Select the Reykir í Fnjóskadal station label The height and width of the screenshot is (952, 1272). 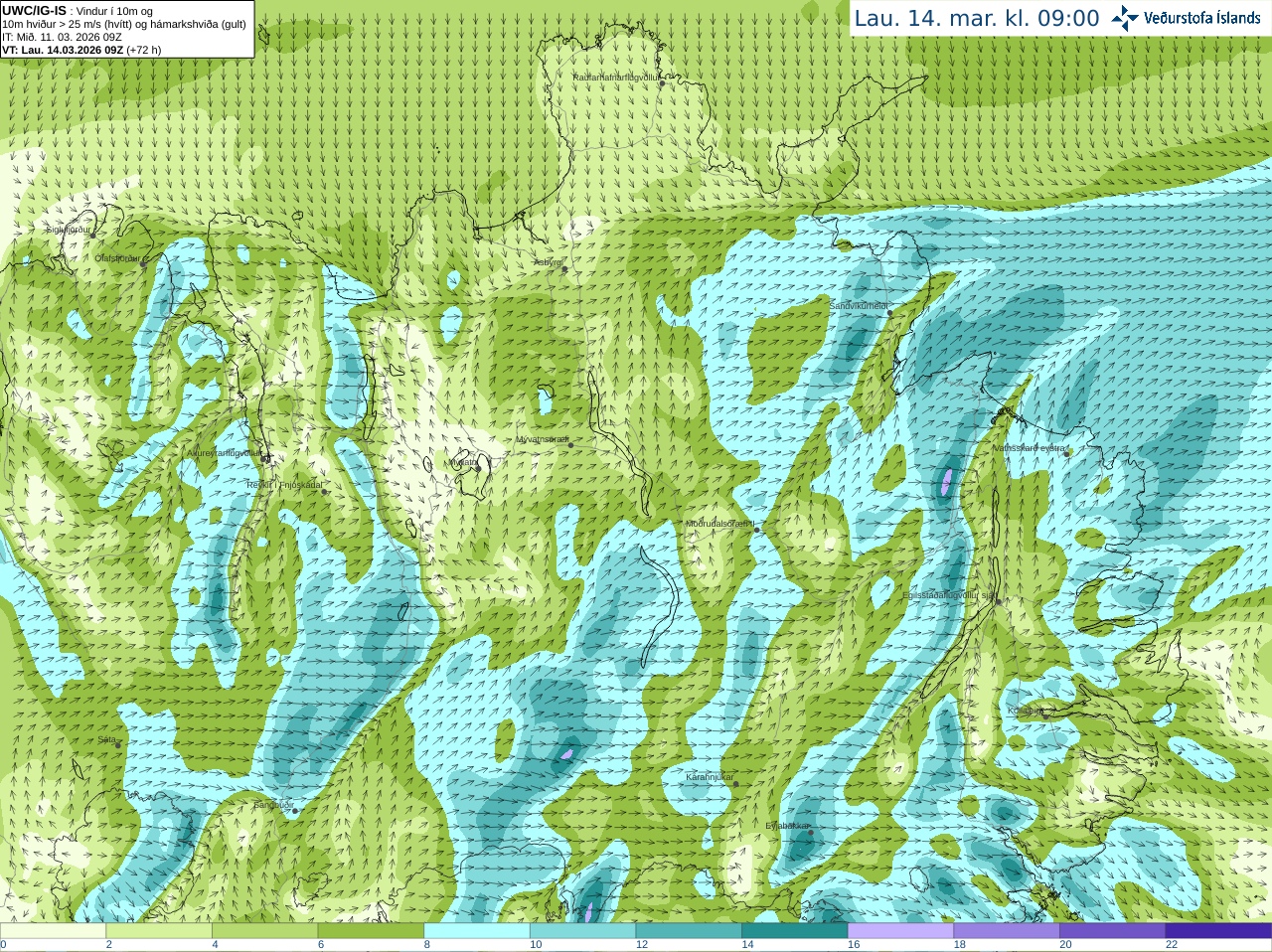[x=284, y=485]
